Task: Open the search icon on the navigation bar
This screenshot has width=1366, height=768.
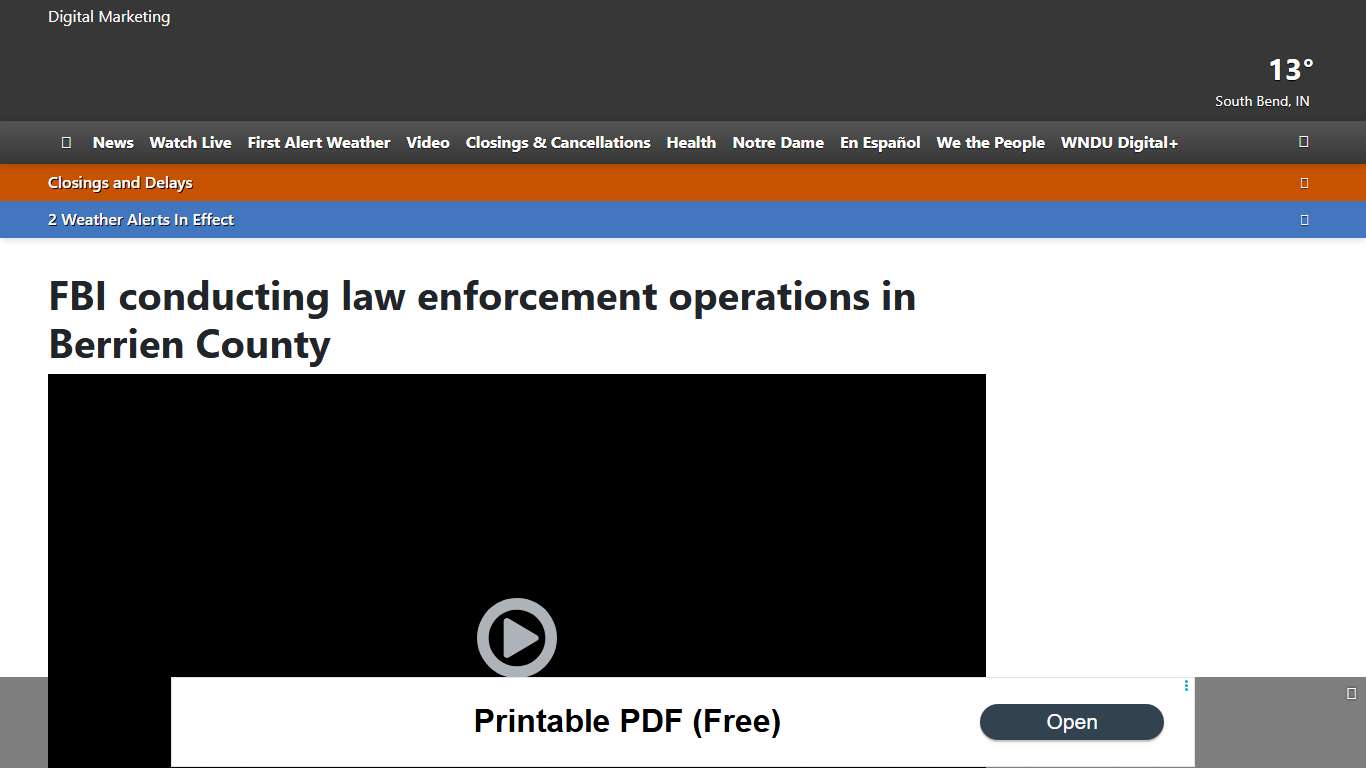Action: coord(1303,142)
